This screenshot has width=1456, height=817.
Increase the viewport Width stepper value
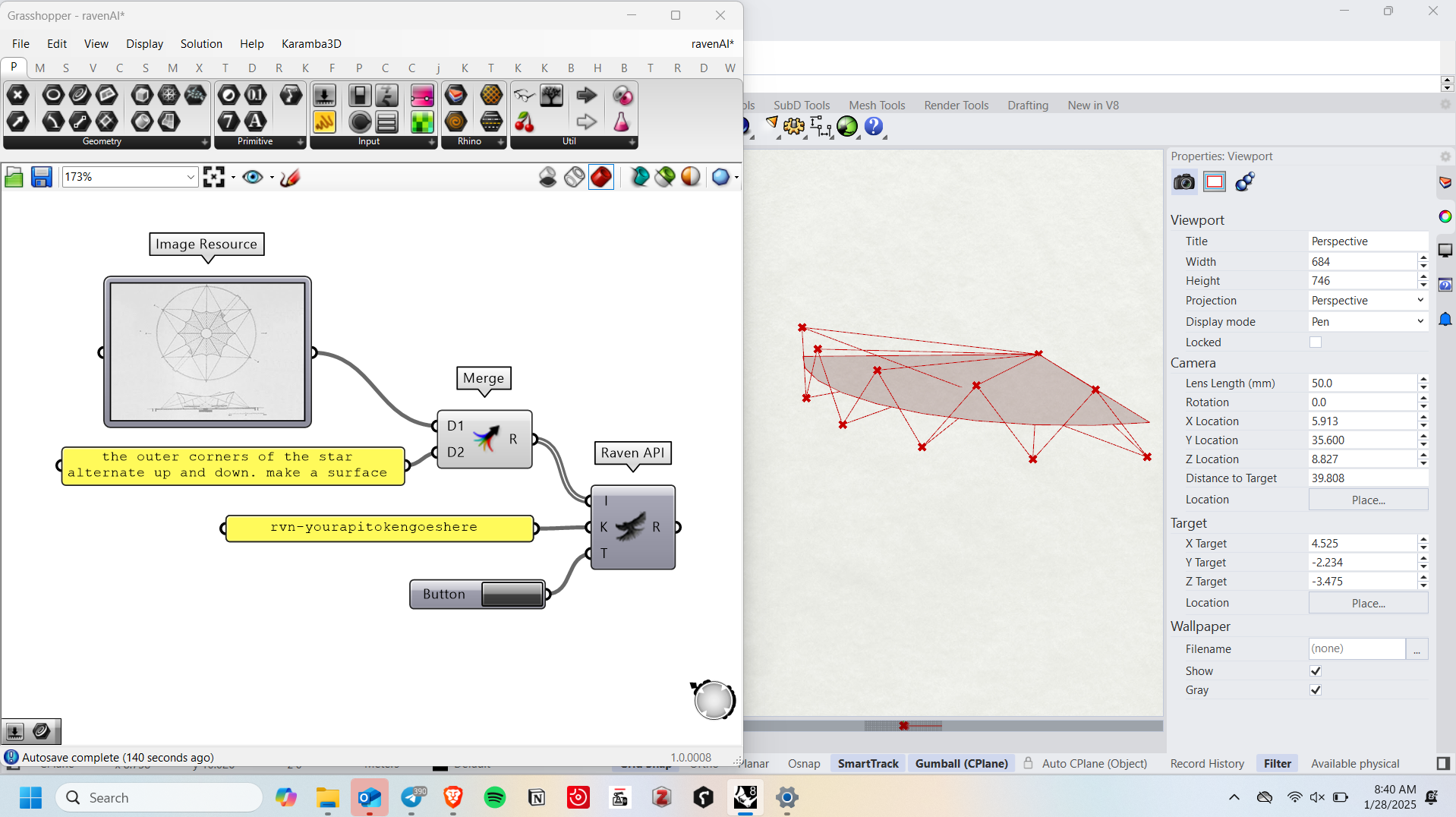[x=1423, y=257]
